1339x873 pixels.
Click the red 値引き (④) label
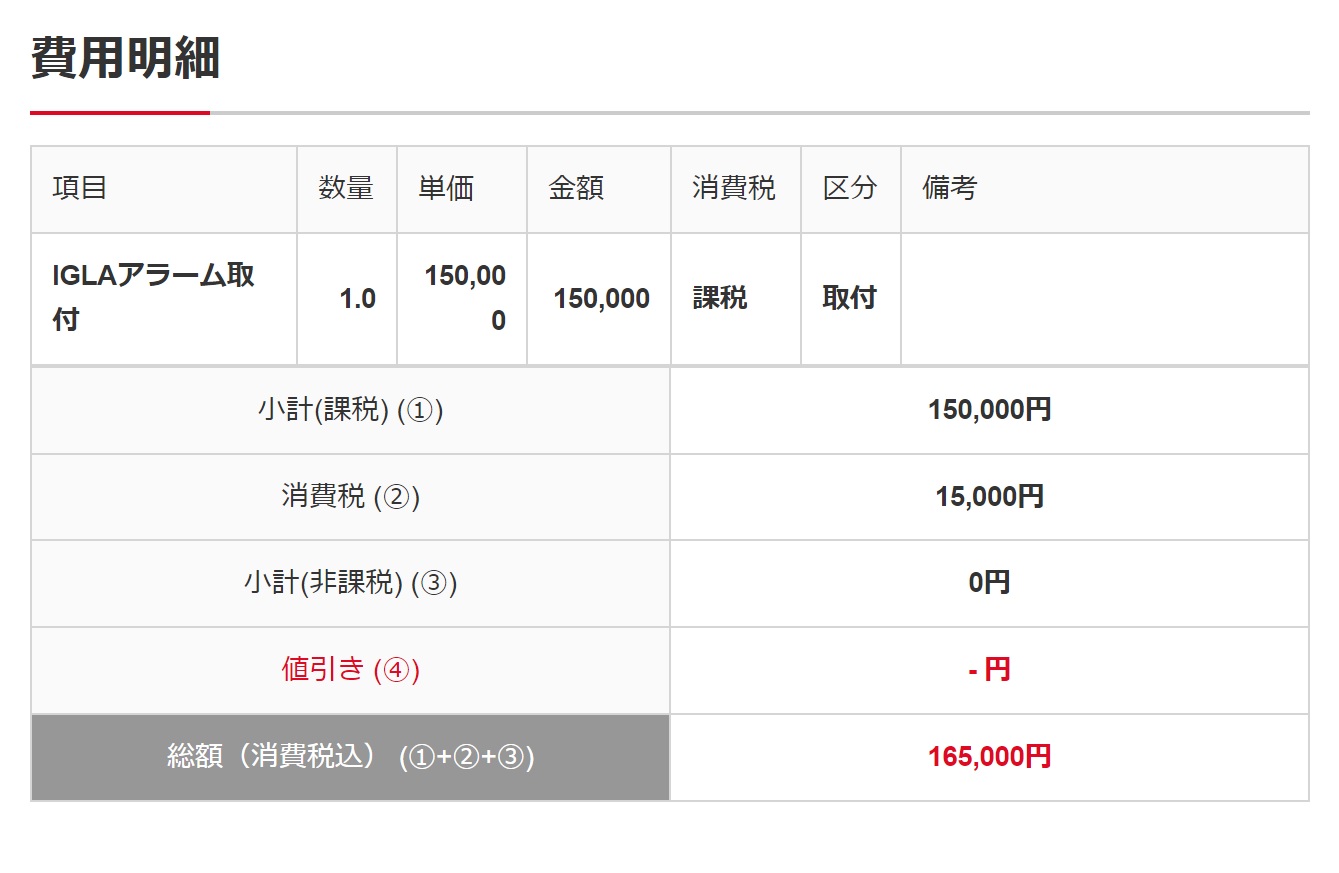tap(350, 670)
